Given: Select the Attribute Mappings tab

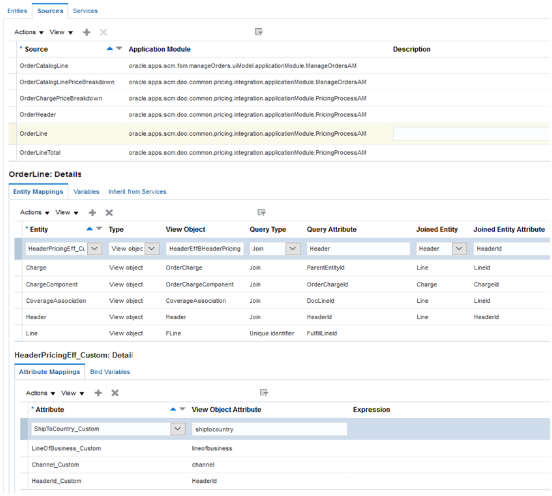Looking at the screenshot, I should coord(49,372).
